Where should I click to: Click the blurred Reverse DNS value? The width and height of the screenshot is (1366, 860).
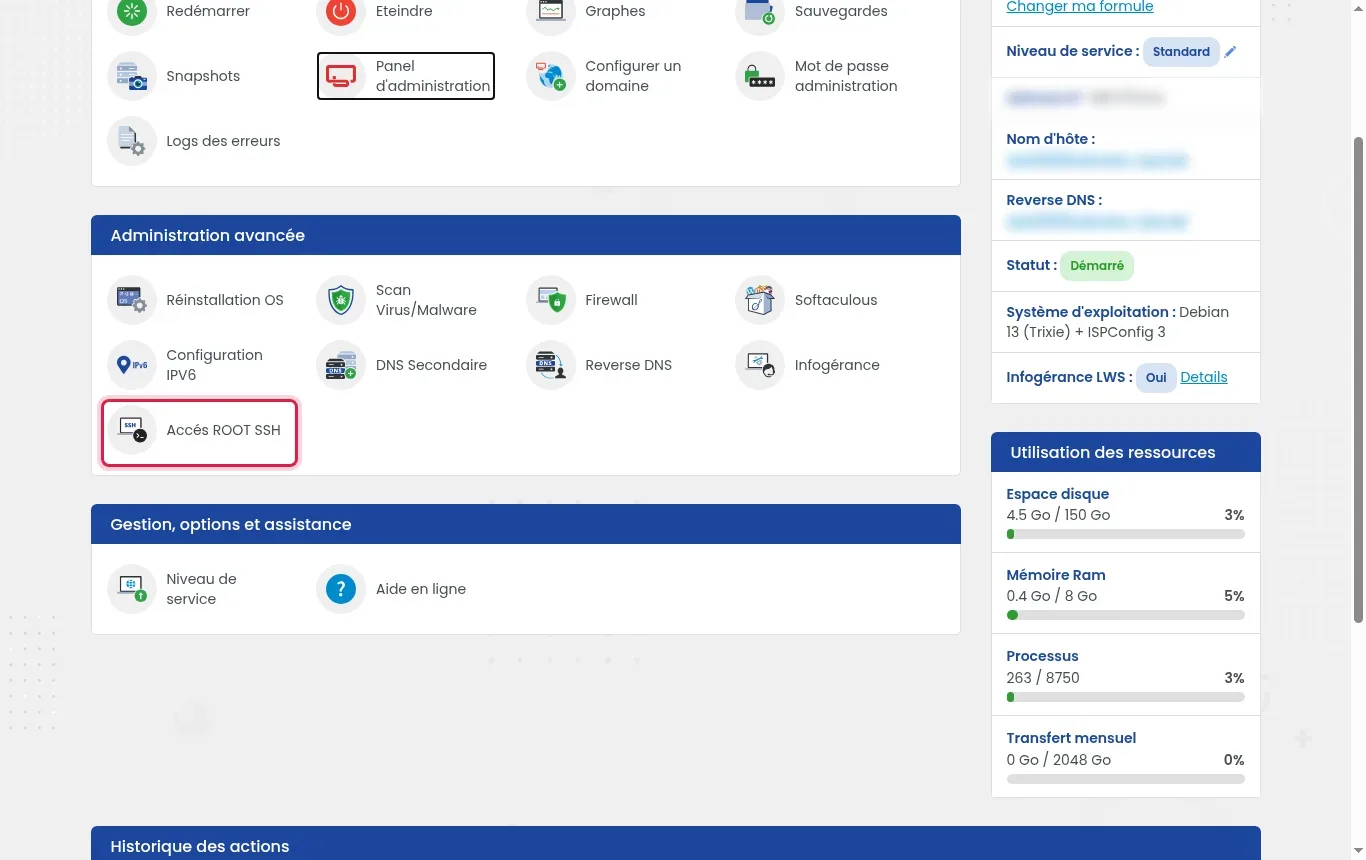tap(1097, 222)
